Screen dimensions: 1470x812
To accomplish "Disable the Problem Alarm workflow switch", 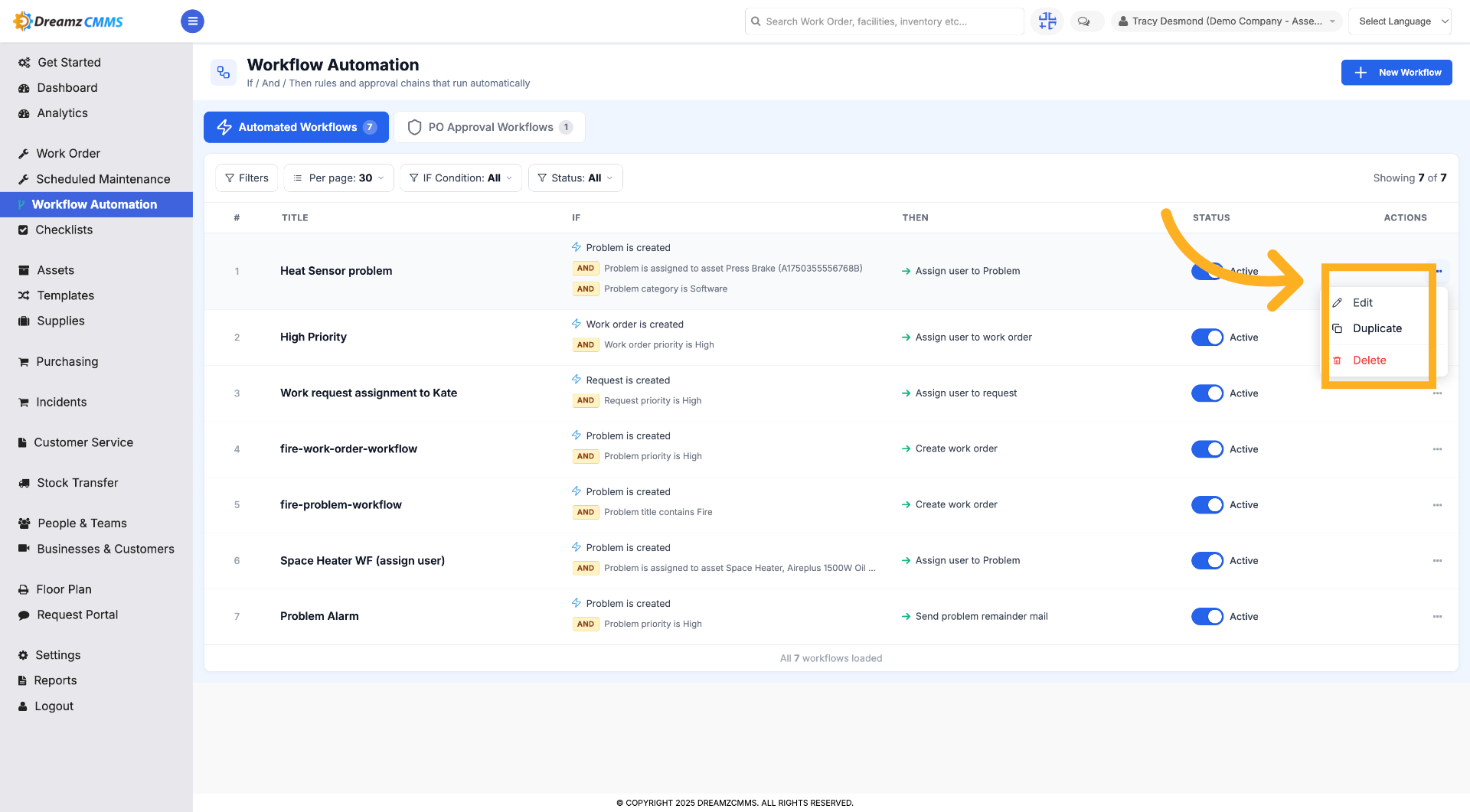I will (1207, 617).
